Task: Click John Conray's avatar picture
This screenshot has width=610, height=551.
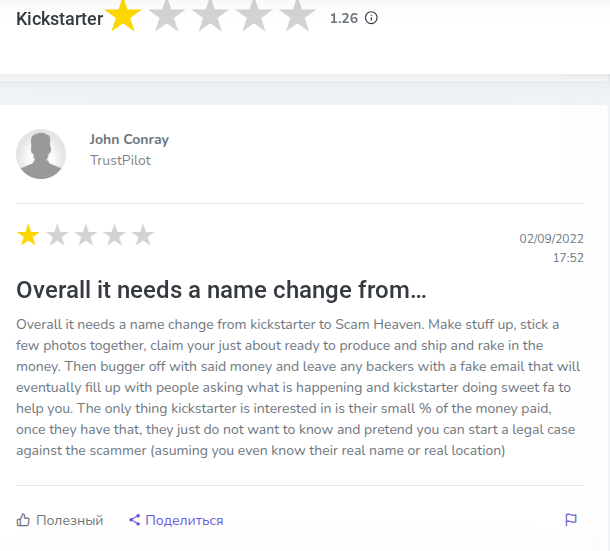Action: pos(41,154)
